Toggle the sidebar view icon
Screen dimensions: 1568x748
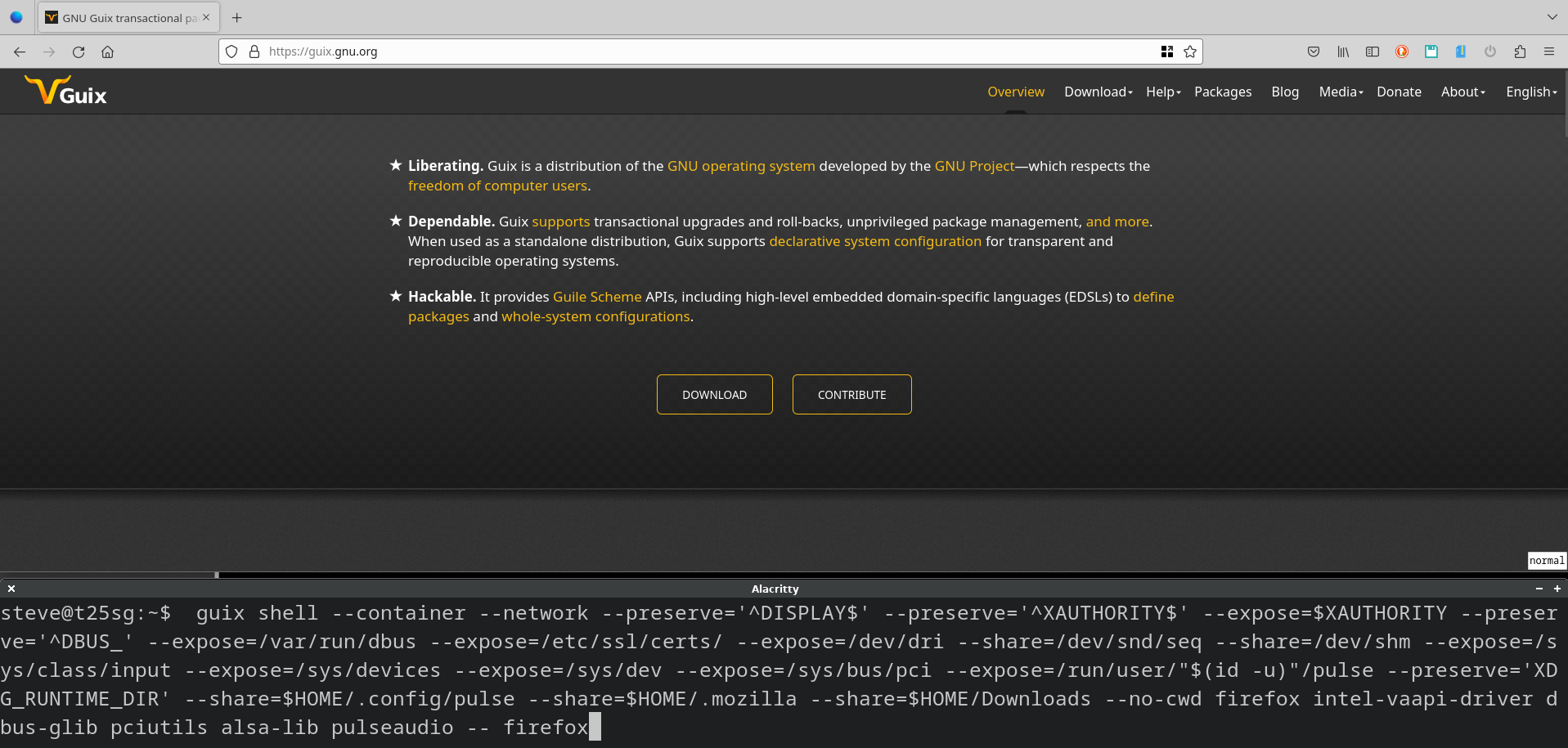click(x=1373, y=52)
